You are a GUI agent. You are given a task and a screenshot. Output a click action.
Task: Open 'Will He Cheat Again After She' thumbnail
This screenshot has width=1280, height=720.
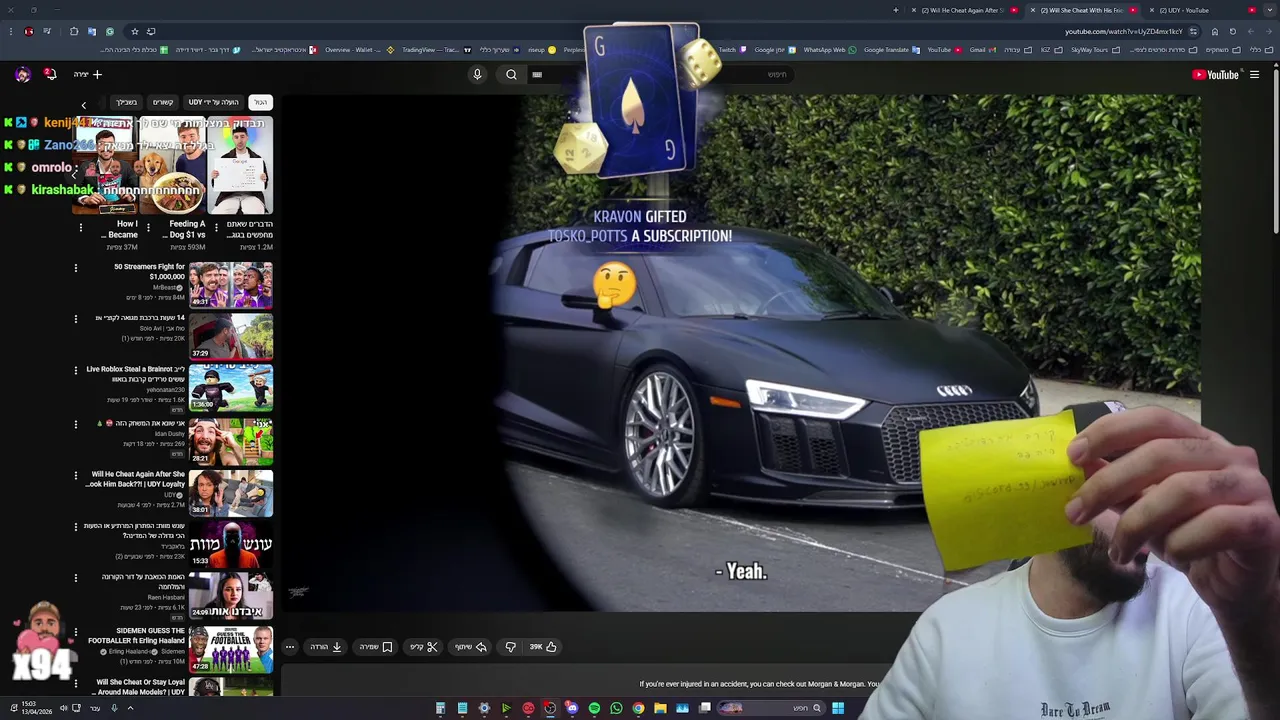pos(231,493)
